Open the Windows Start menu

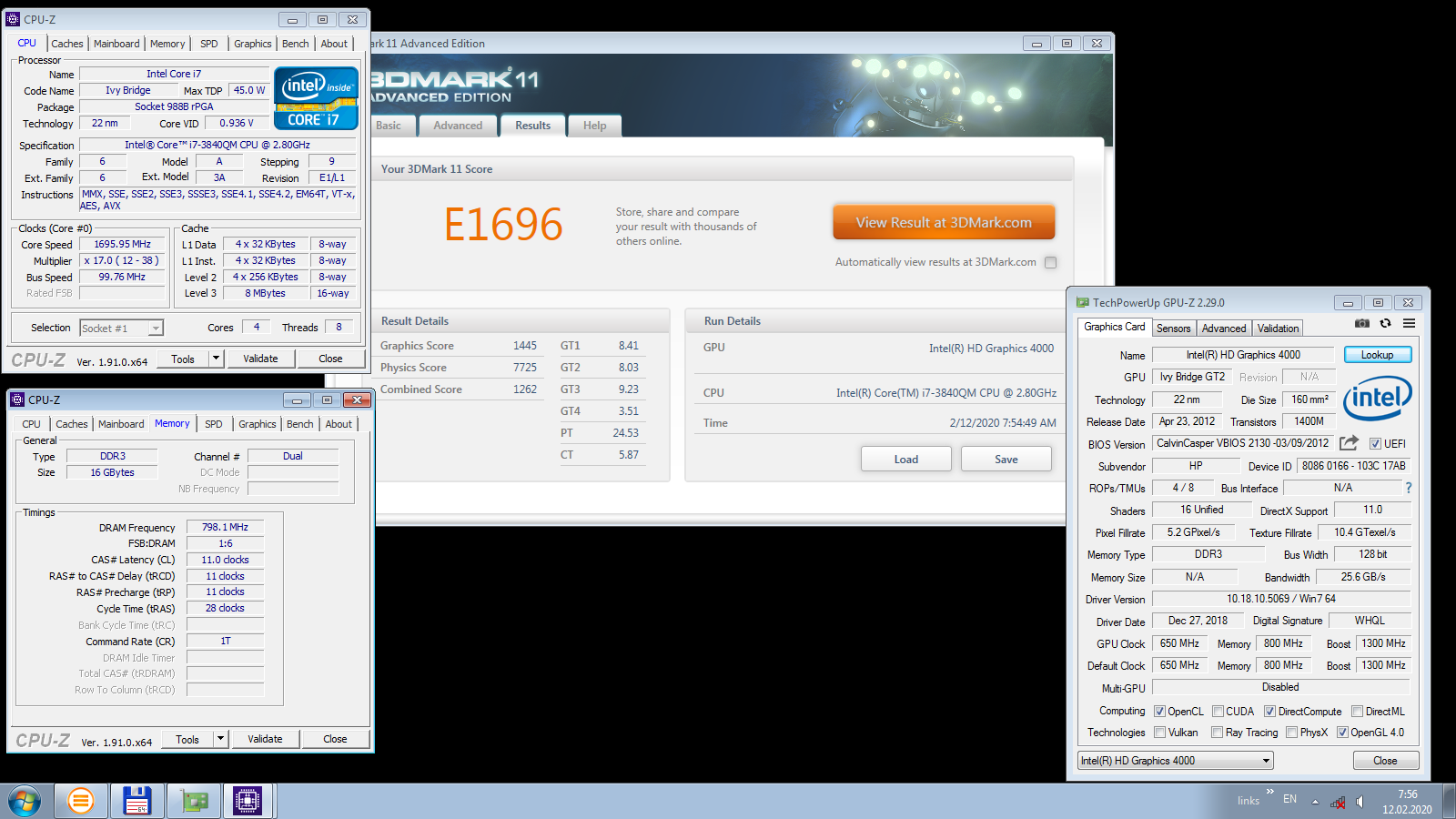tap(25, 802)
